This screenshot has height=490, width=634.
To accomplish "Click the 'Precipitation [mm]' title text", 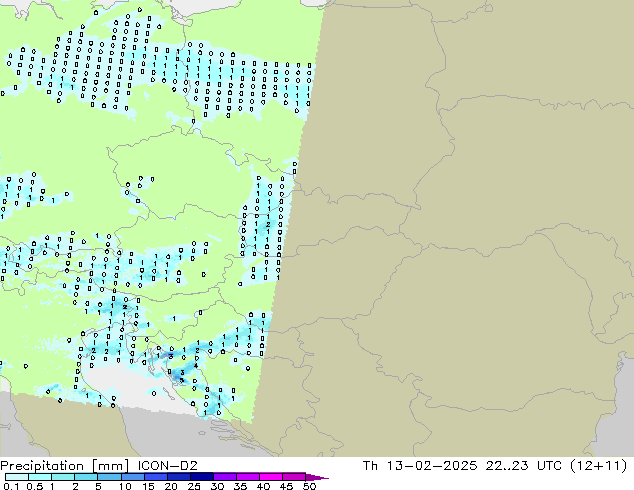I will tap(65, 466).
